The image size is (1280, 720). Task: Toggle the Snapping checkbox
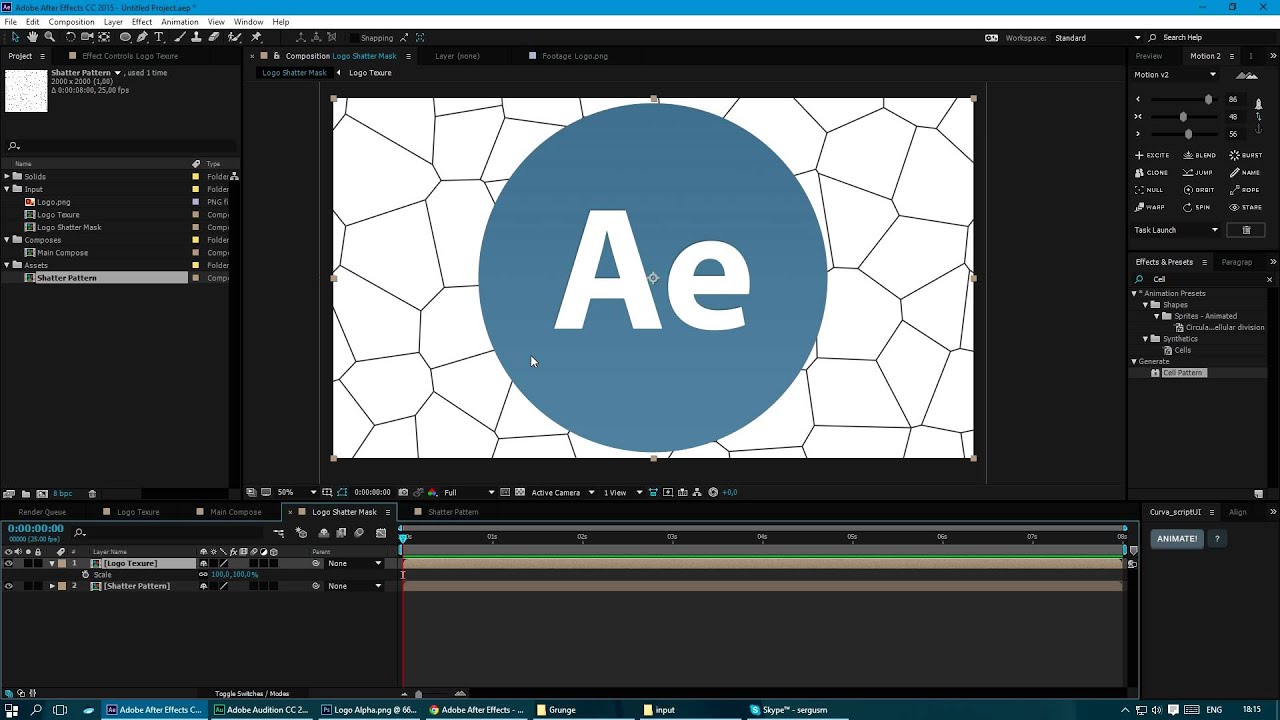355,38
